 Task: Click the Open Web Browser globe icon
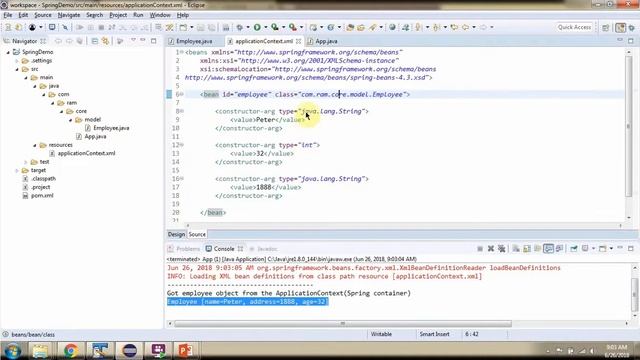[x=392, y=27]
